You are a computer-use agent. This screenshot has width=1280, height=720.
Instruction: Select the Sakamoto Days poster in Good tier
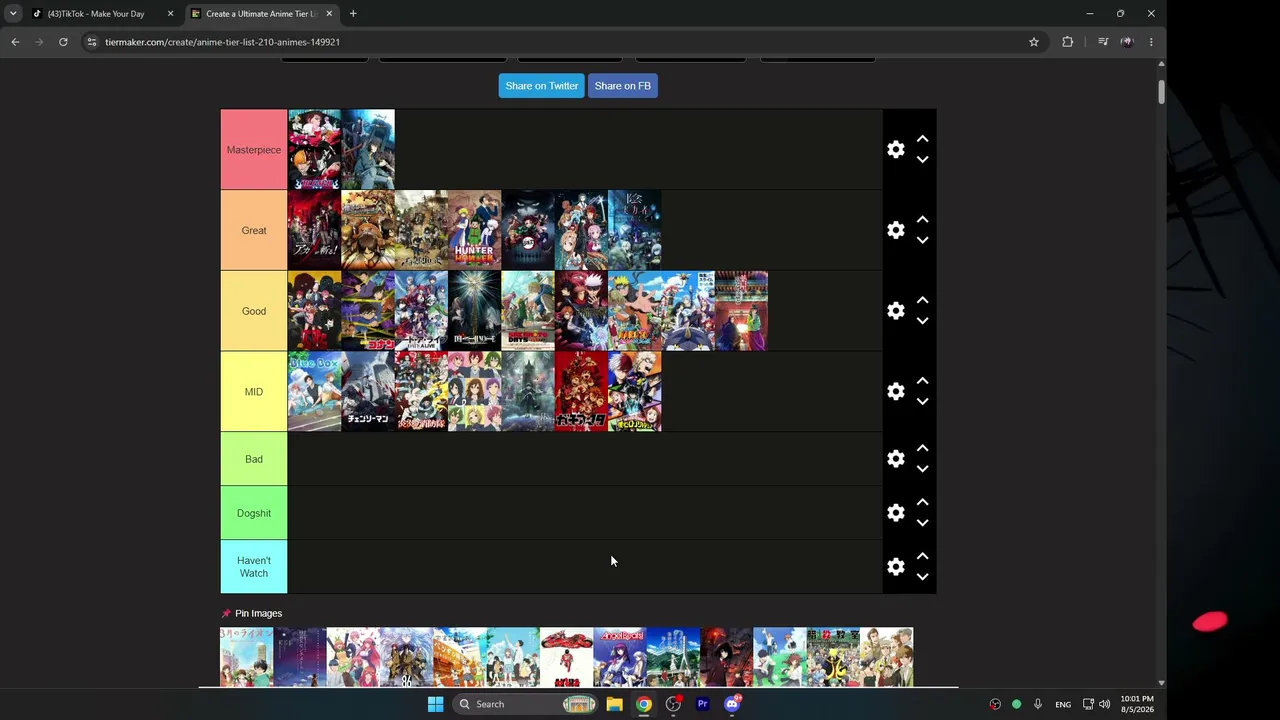tap(528, 311)
